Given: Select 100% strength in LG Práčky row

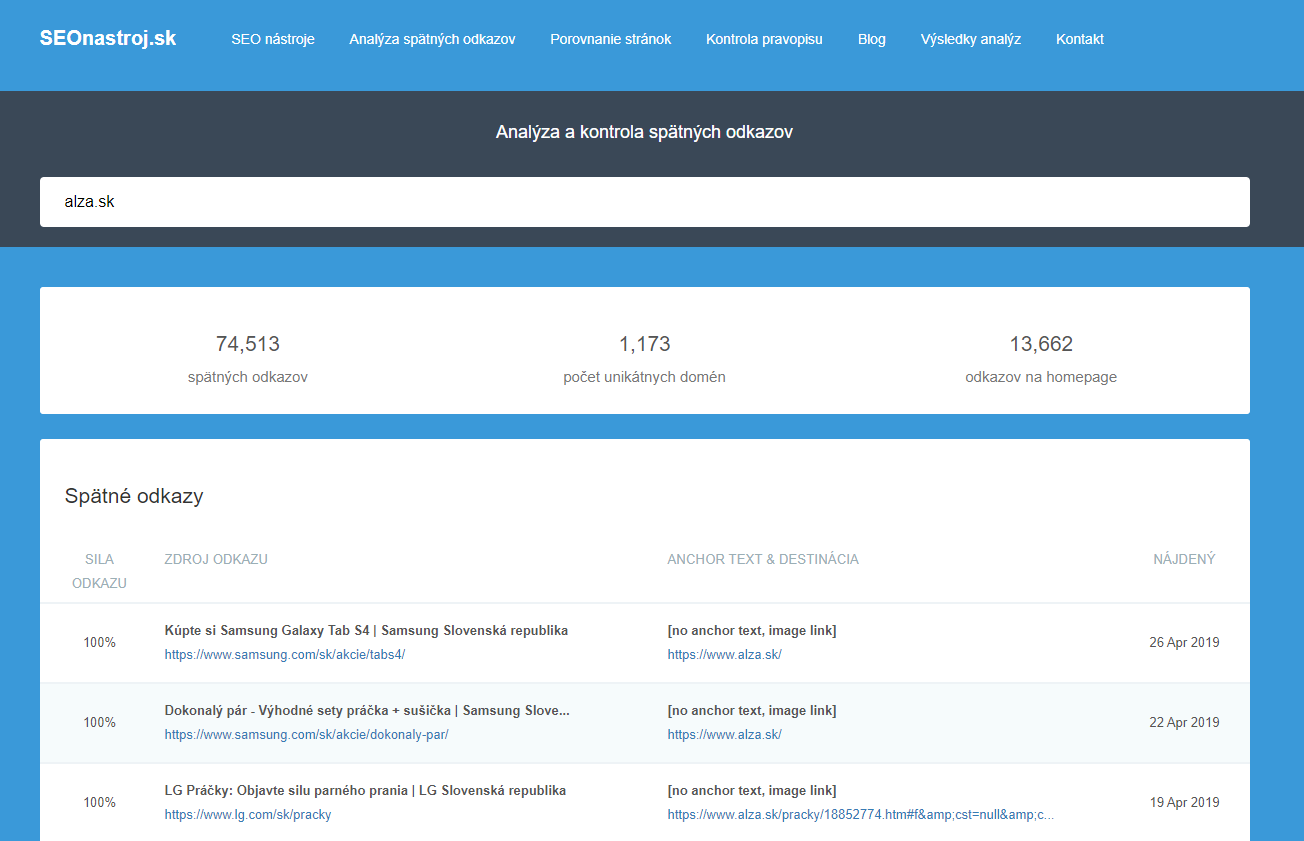Looking at the screenshot, I should tap(100, 802).
